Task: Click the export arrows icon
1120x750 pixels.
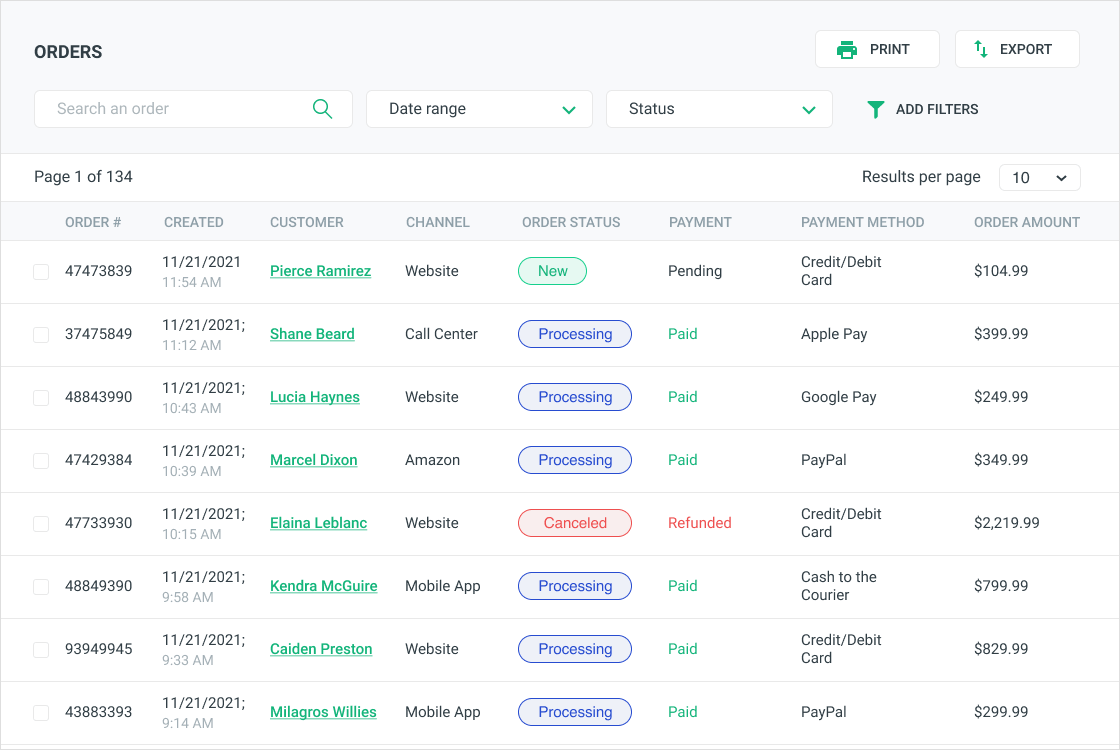Action: point(981,49)
